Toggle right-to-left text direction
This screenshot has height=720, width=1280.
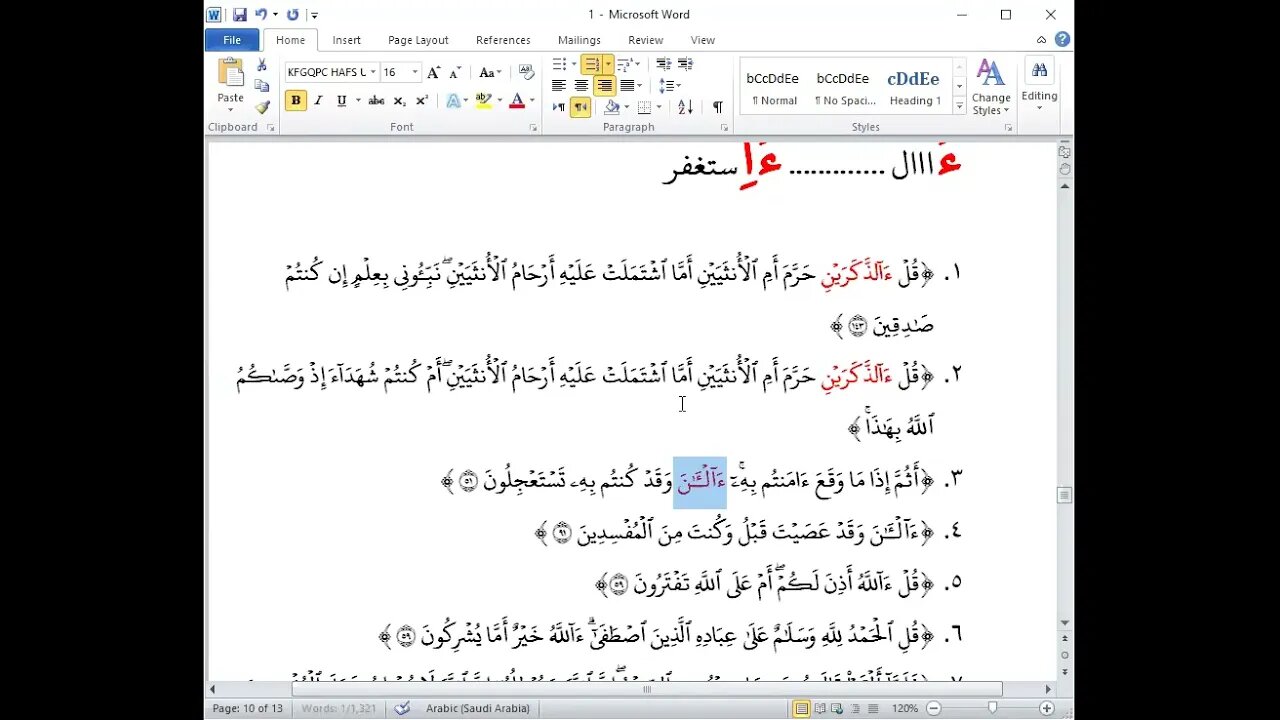(581, 107)
